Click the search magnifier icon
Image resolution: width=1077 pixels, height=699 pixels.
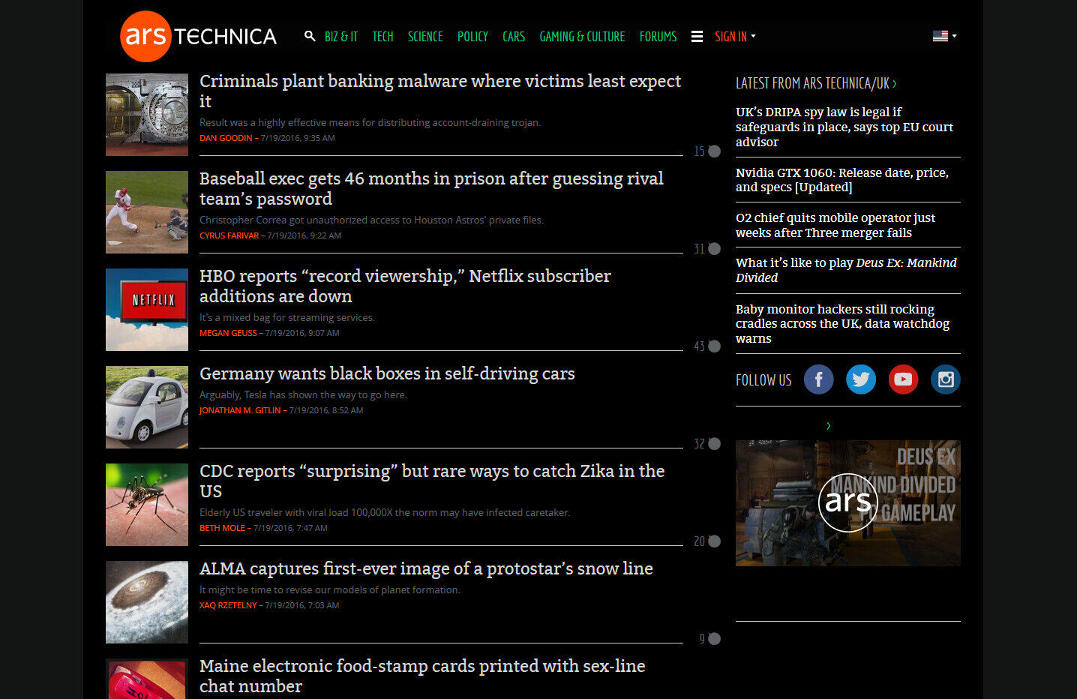point(310,36)
